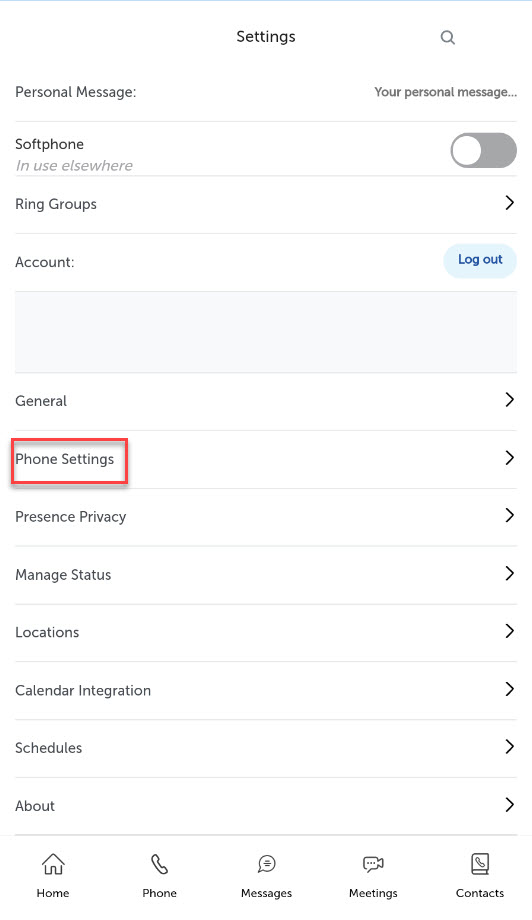Edit the personal message field
This screenshot has width=532, height=920.
coord(446,92)
